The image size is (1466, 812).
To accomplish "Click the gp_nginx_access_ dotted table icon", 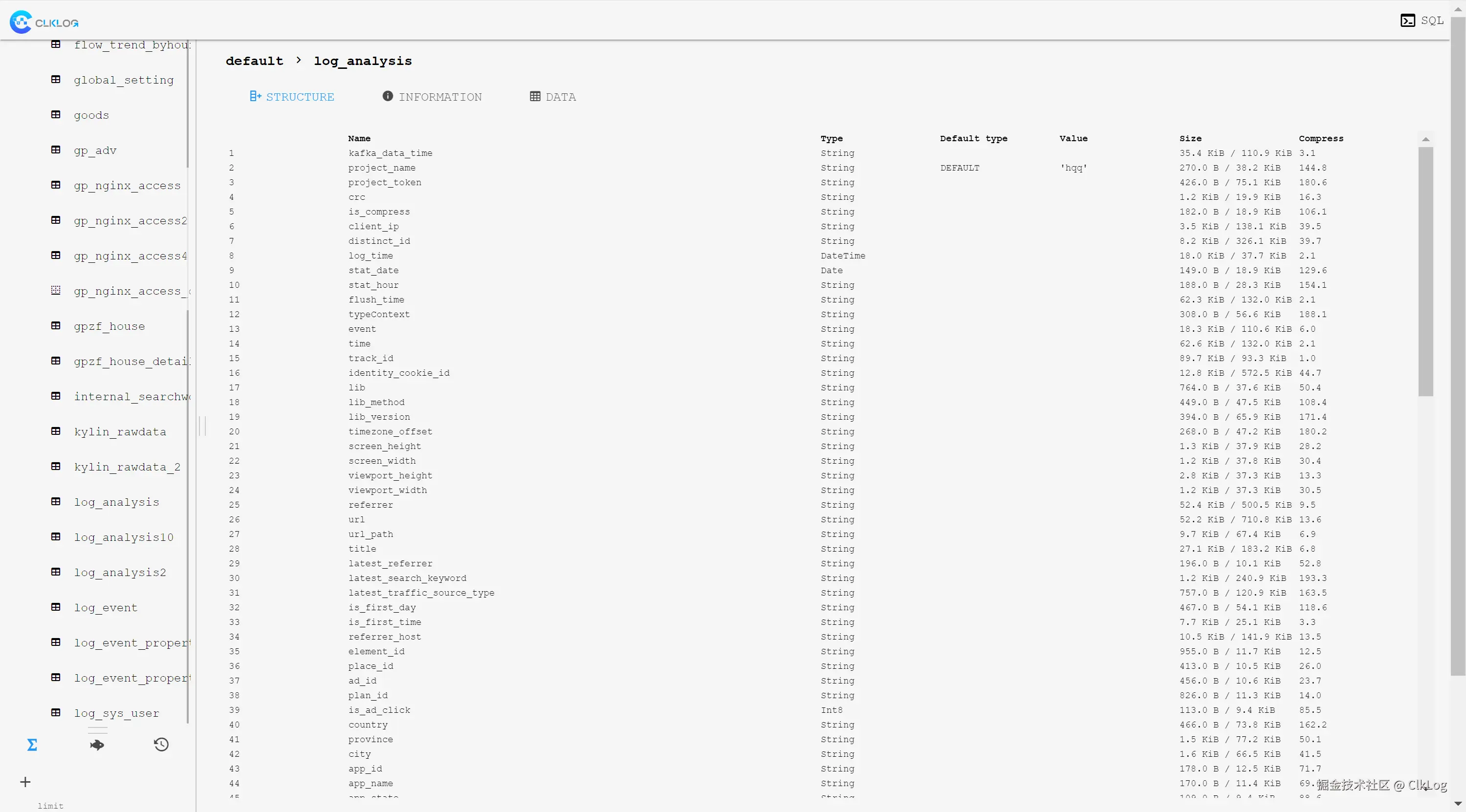I will [x=56, y=291].
